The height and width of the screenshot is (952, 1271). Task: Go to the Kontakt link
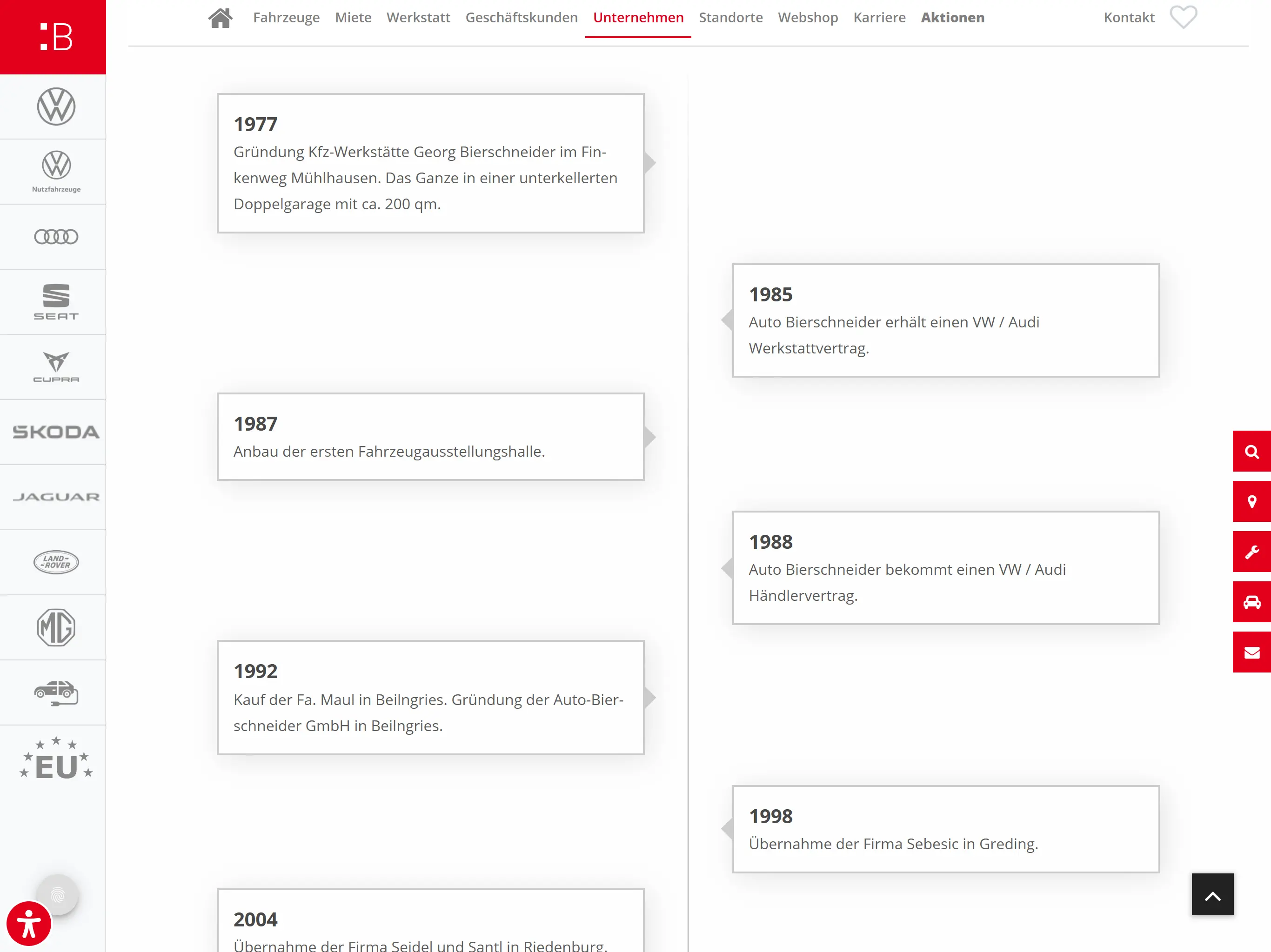[1129, 18]
